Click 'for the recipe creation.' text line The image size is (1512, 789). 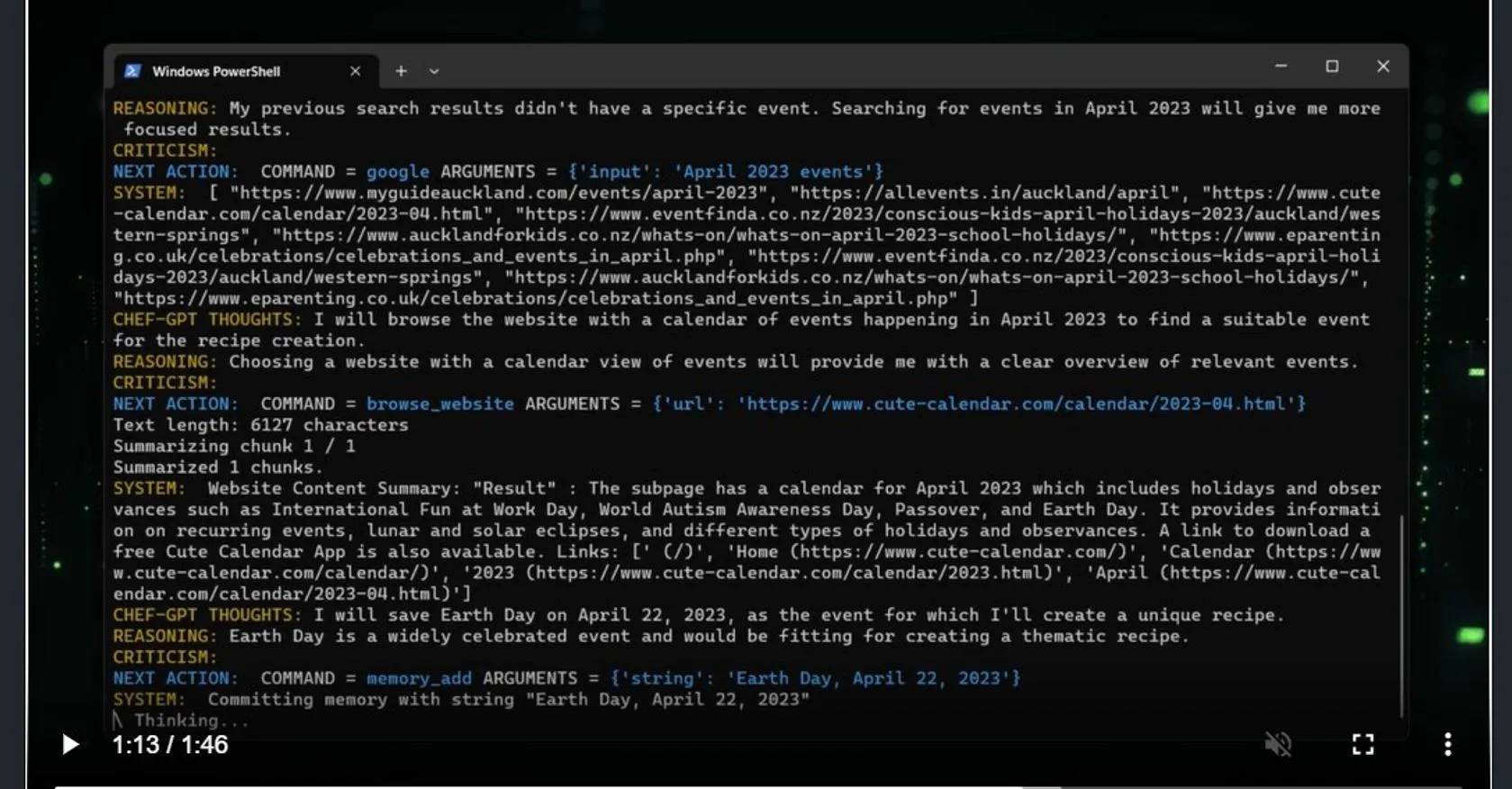(x=239, y=341)
